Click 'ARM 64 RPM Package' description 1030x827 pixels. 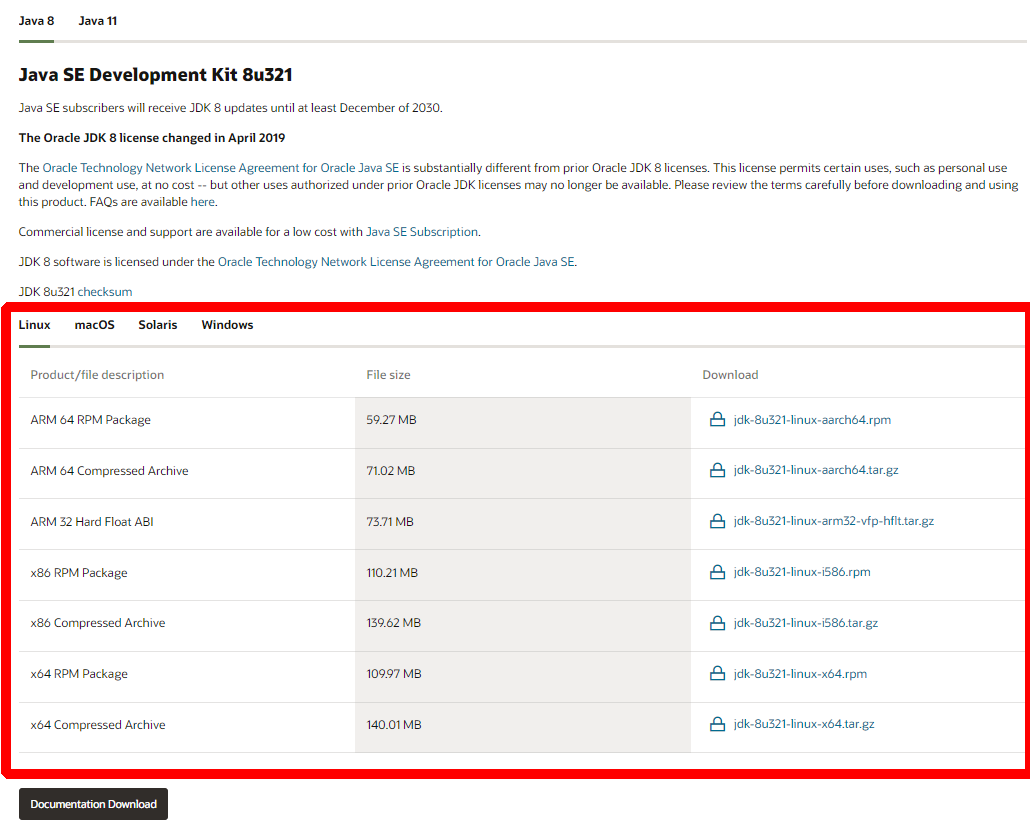[91, 420]
